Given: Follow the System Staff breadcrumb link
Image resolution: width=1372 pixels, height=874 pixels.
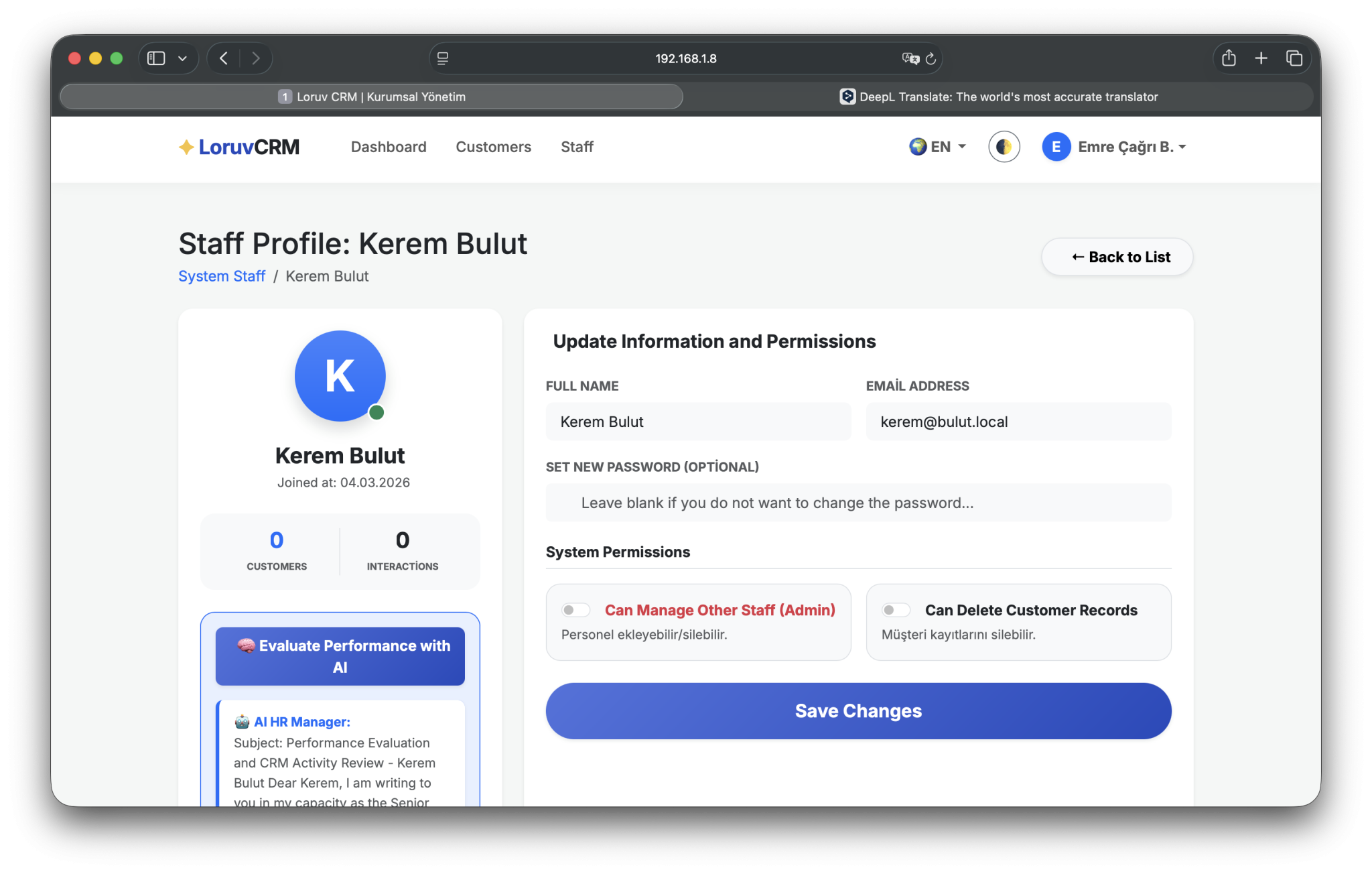Looking at the screenshot, I should (222, 276).
